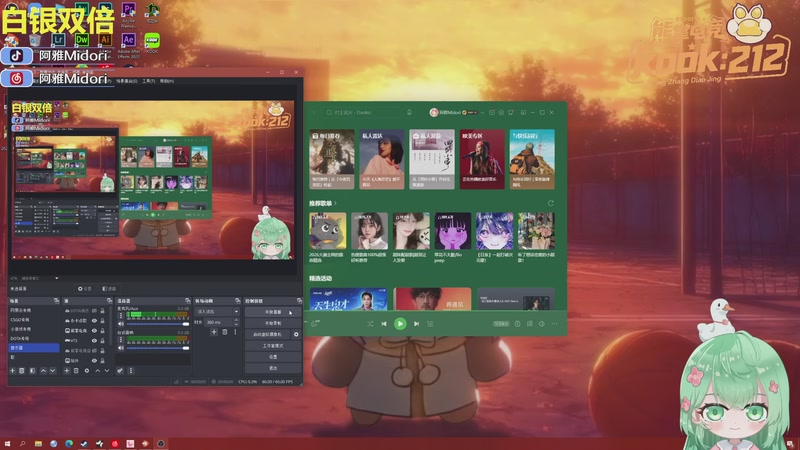
Task: Open messages envelope icon in music player
Action: (x=492, y=112)
